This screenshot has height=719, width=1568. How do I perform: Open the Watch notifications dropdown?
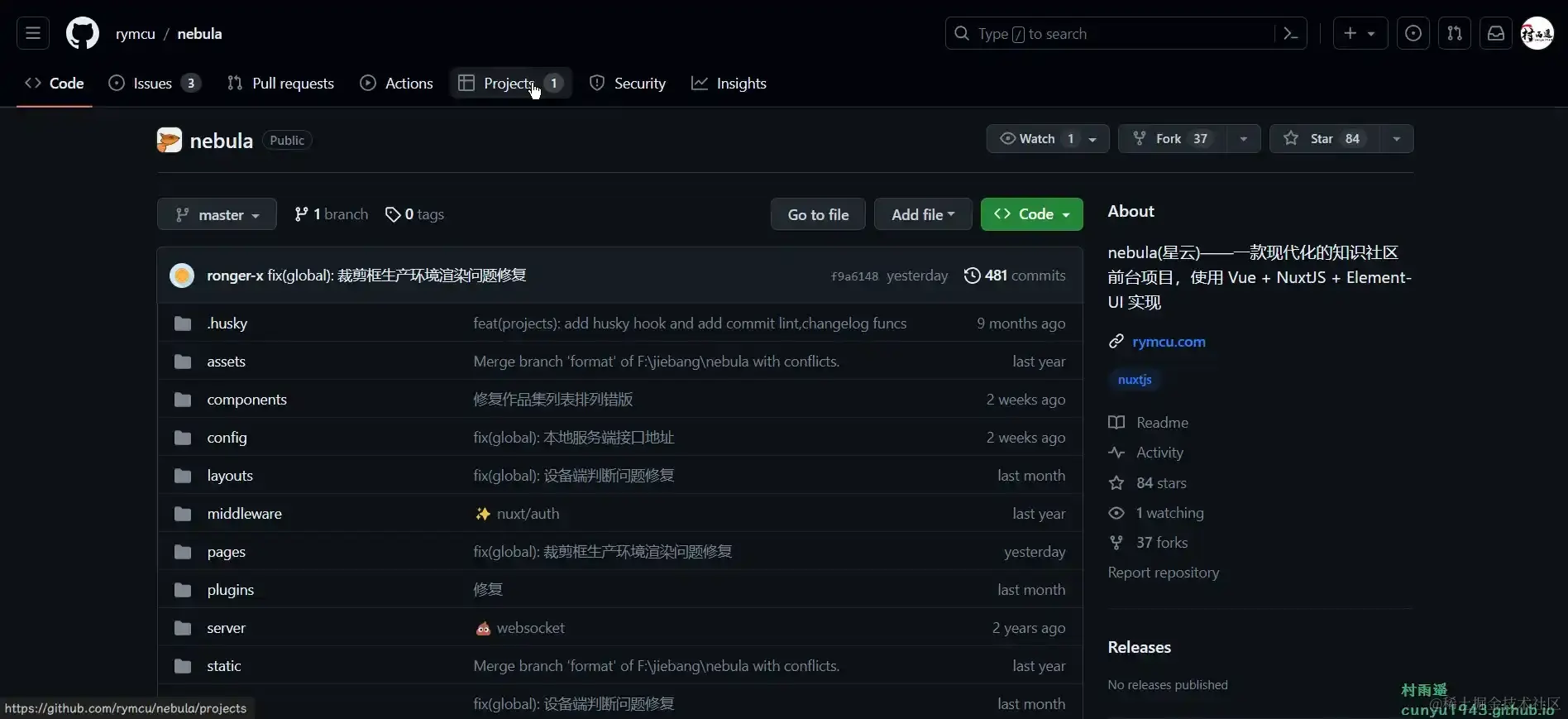tap(1047, 139)
